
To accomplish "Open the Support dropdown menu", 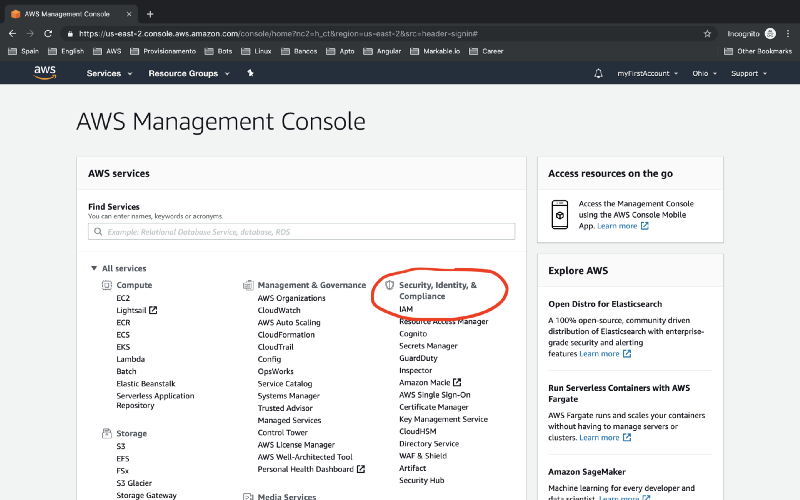I will click(x=748, y=73).
